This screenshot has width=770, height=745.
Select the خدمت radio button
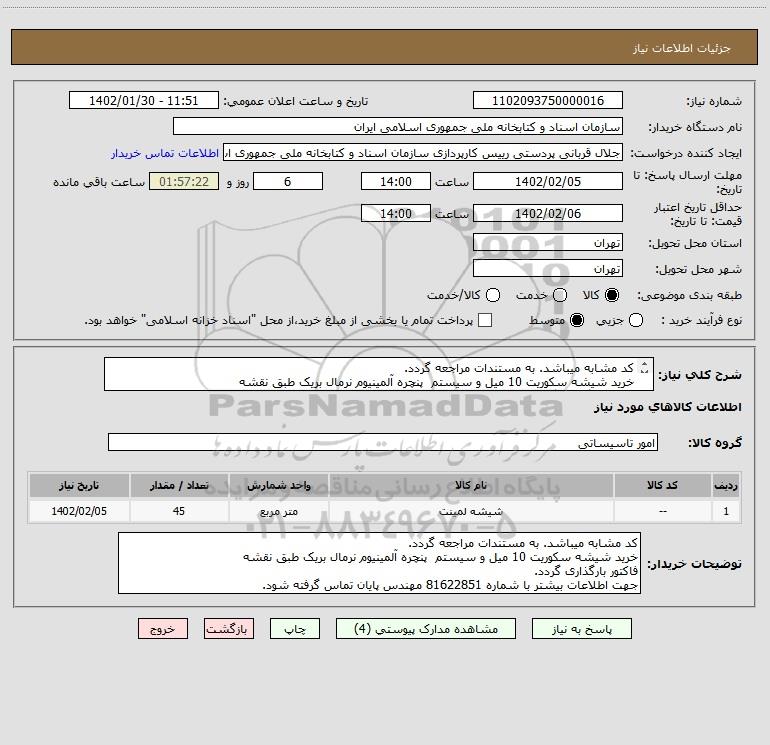560,295
